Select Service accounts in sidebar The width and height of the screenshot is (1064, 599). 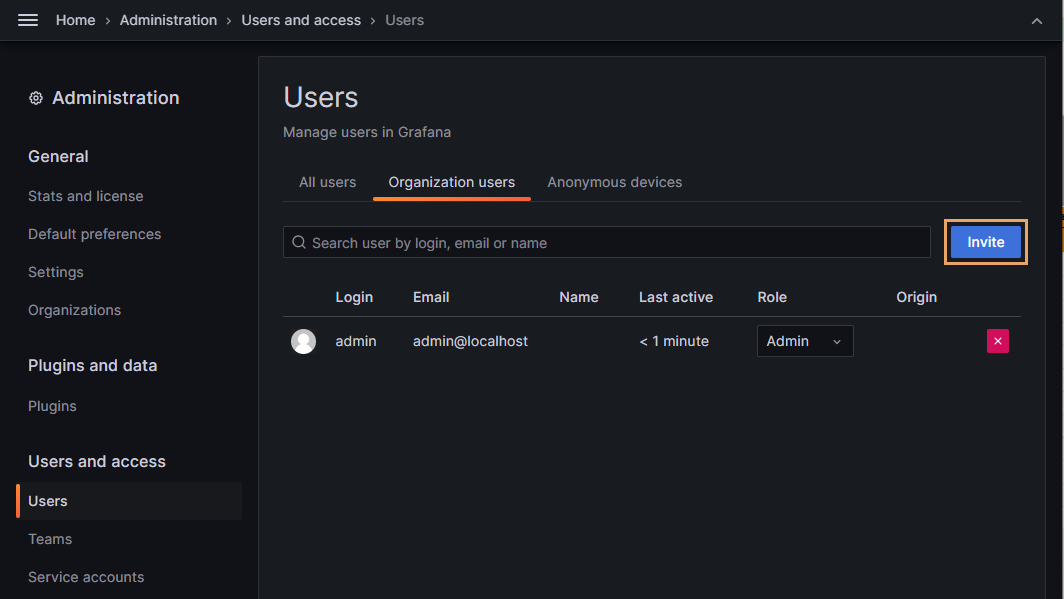coord(86,577)
